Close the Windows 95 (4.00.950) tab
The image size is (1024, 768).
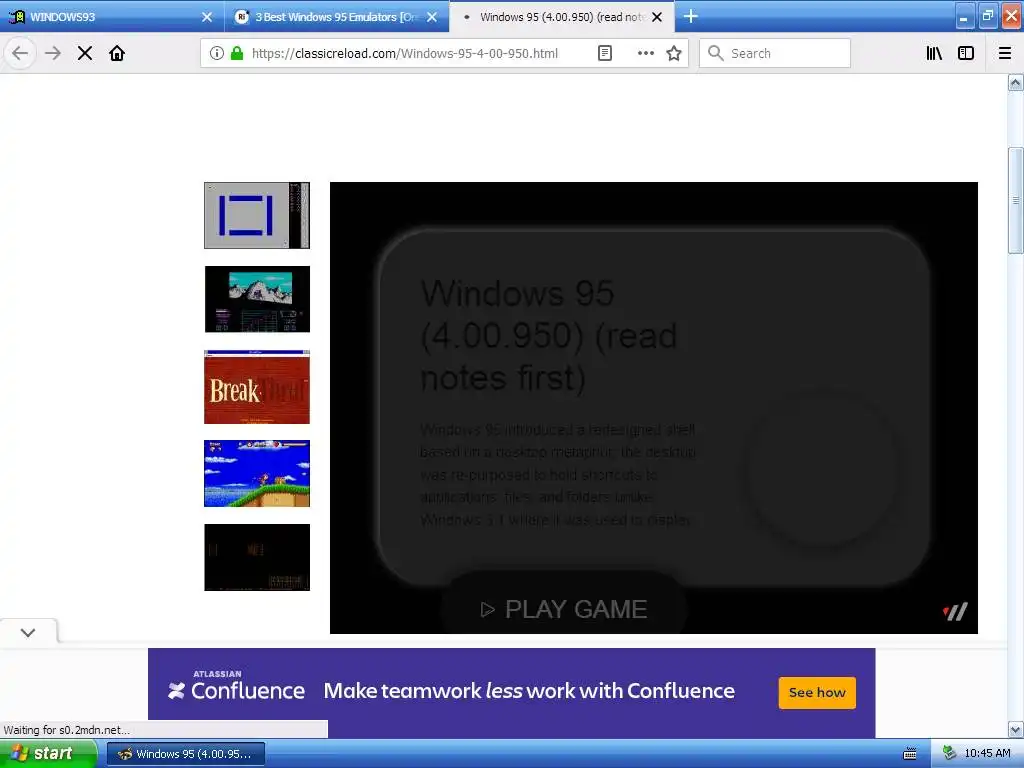point(658,17)
